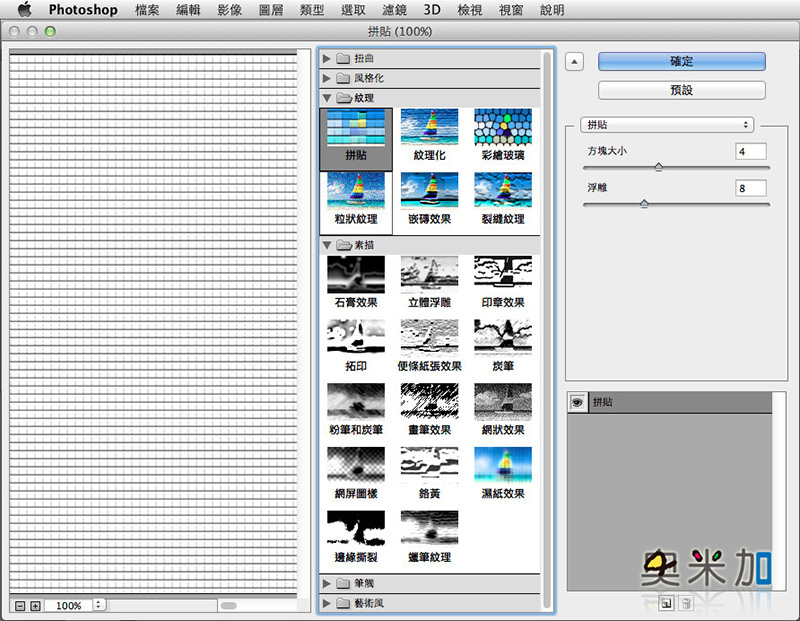This screenshot has height=621, width=800.
Task: Collapse the 素描 filter folder
Action: (x=327, y=245)
